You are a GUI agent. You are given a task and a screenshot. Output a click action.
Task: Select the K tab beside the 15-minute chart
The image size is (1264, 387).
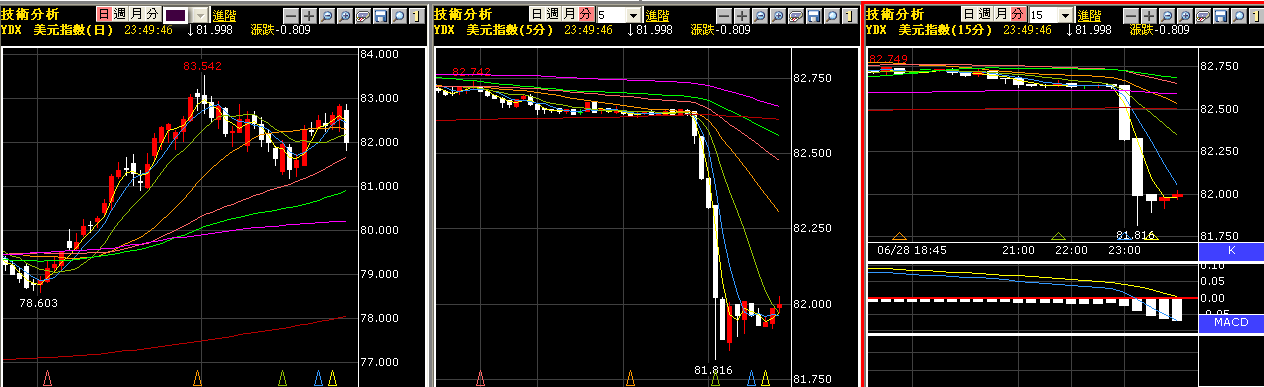pos(1231,251)
